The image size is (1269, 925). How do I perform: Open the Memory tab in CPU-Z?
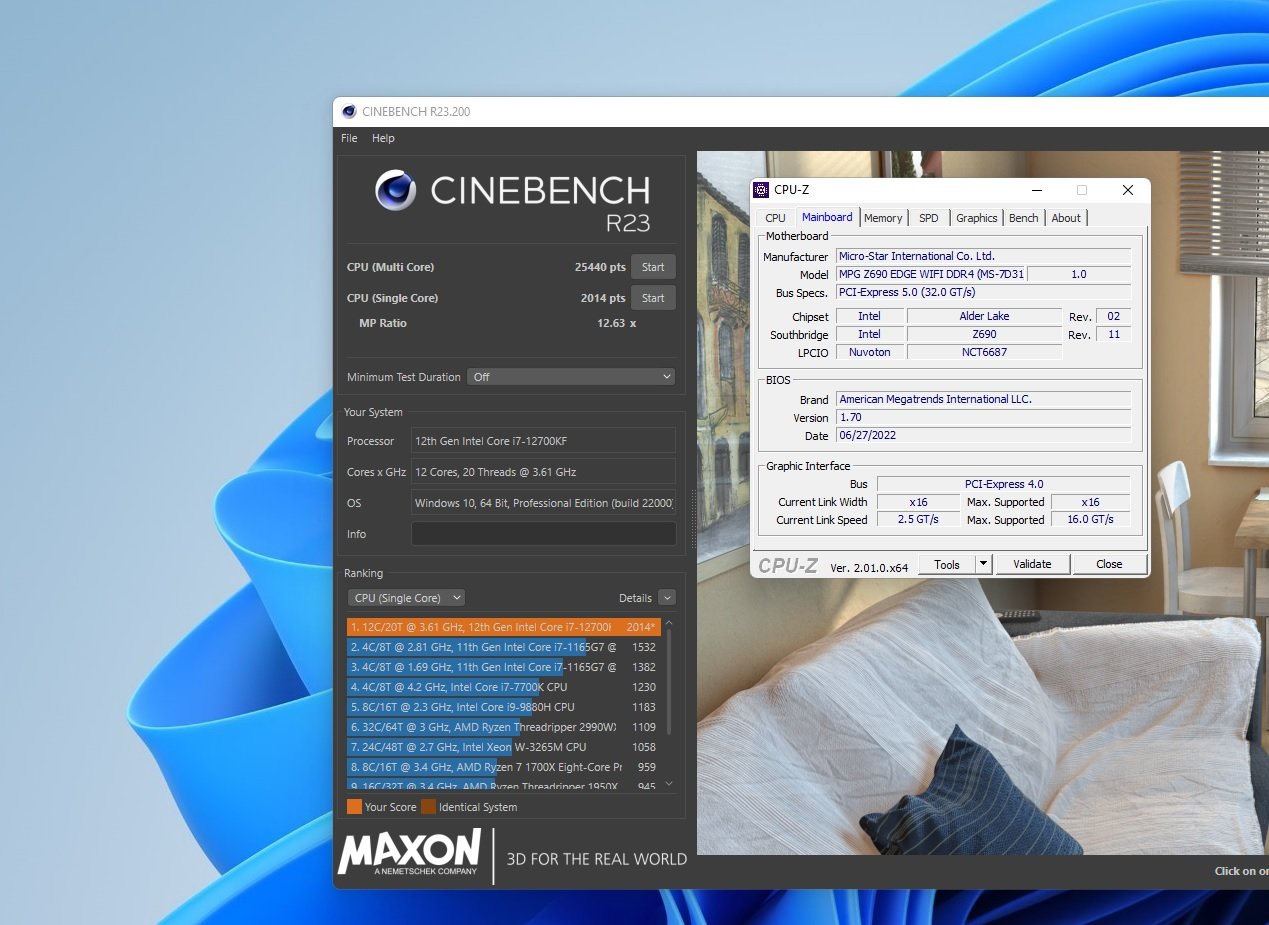pyautogui.click(x=883, y=218)
